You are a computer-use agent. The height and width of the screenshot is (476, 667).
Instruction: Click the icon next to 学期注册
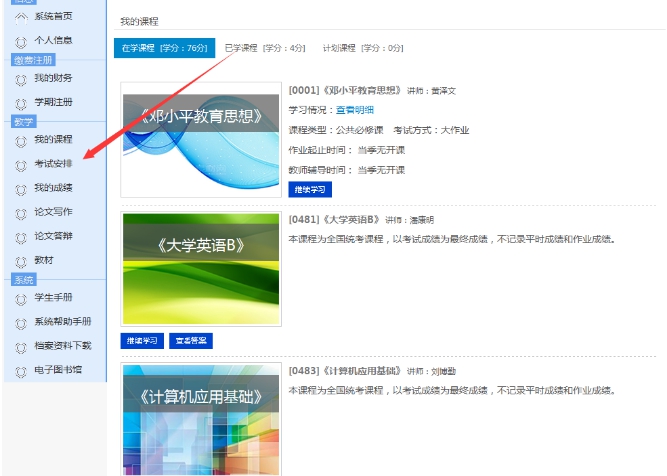pyautogui.click(x=21, y=104)
